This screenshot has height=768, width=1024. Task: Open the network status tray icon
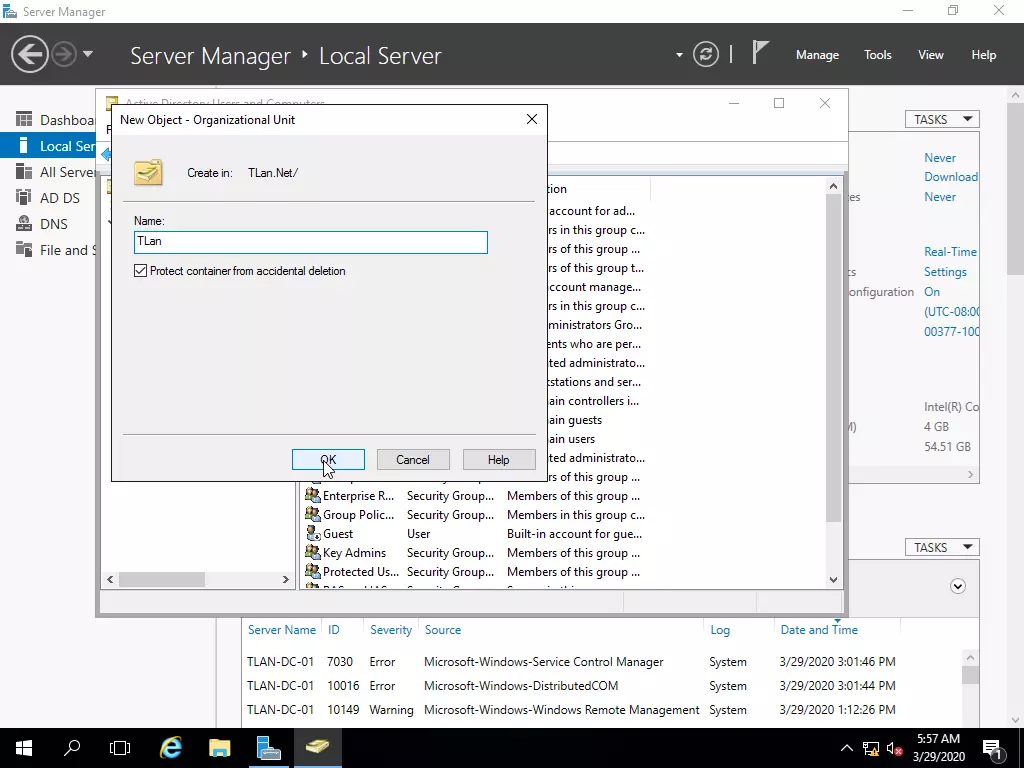click(871, 748)
